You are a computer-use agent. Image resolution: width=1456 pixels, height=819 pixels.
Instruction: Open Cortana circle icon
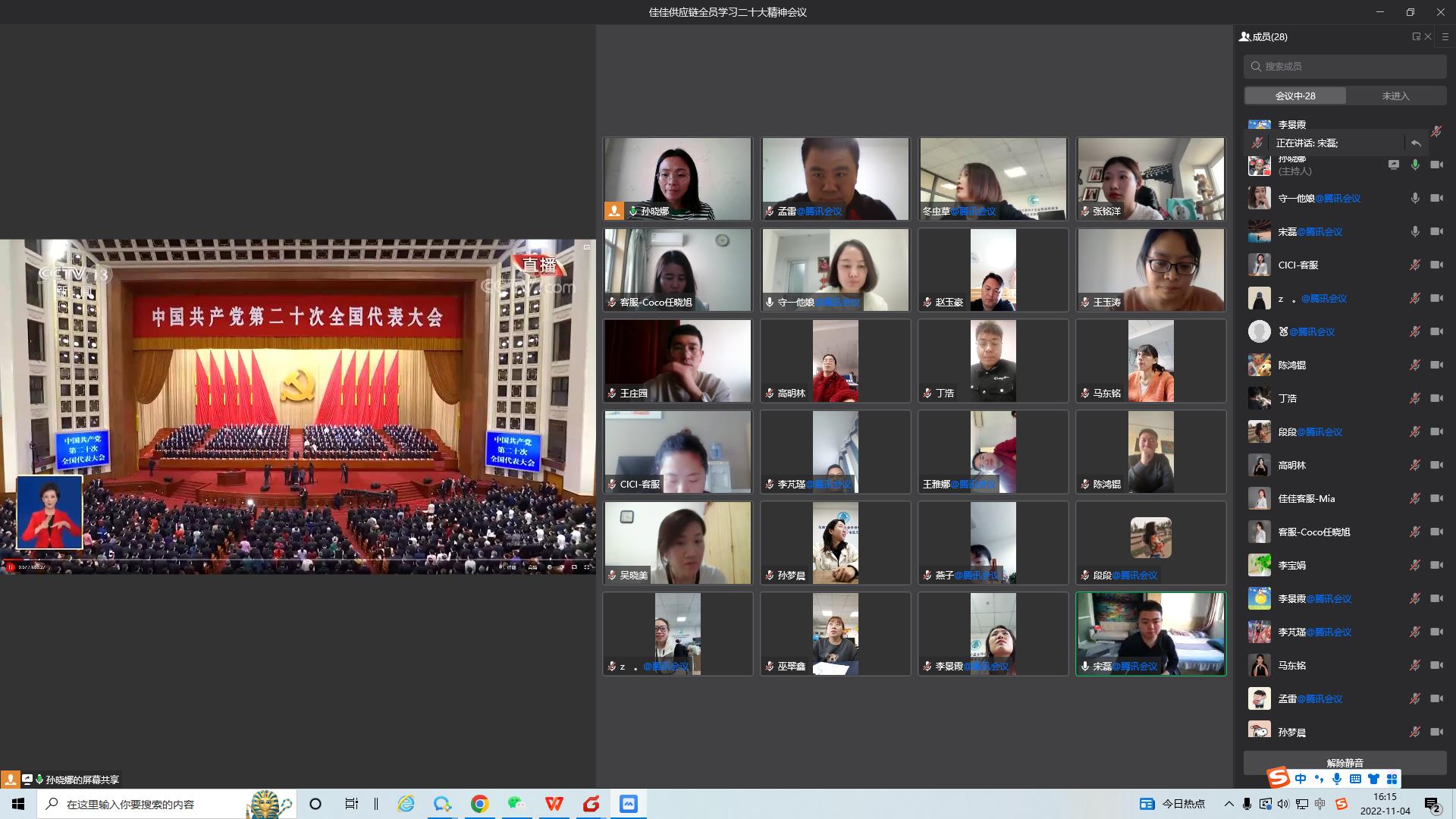coord(315,804)
